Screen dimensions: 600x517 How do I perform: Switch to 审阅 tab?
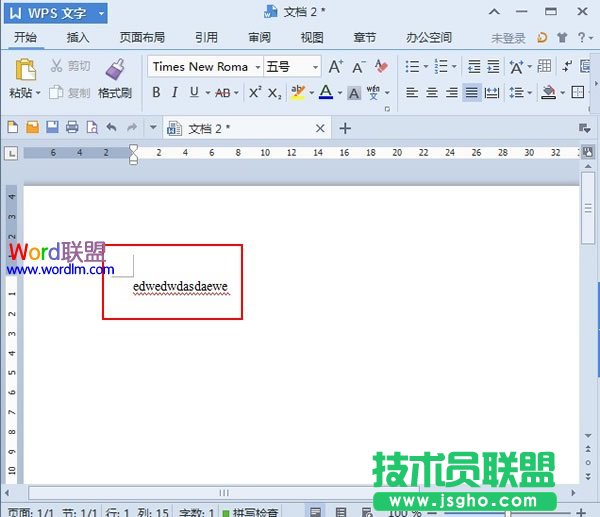click(259, 38)
